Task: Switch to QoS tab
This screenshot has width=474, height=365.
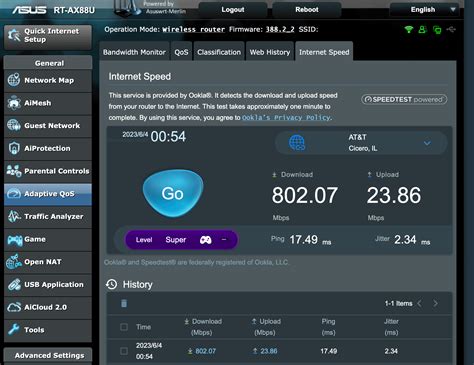Action: (181, 52)
